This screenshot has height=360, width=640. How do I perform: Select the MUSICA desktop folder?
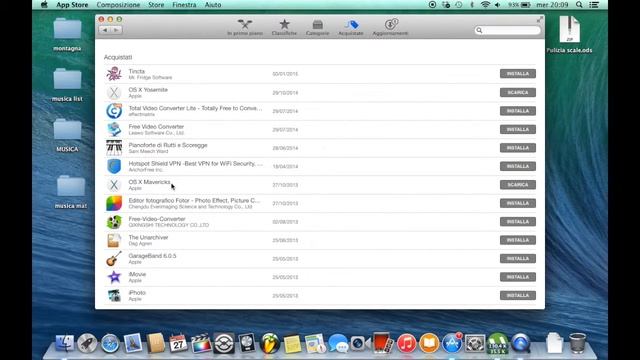67,135
